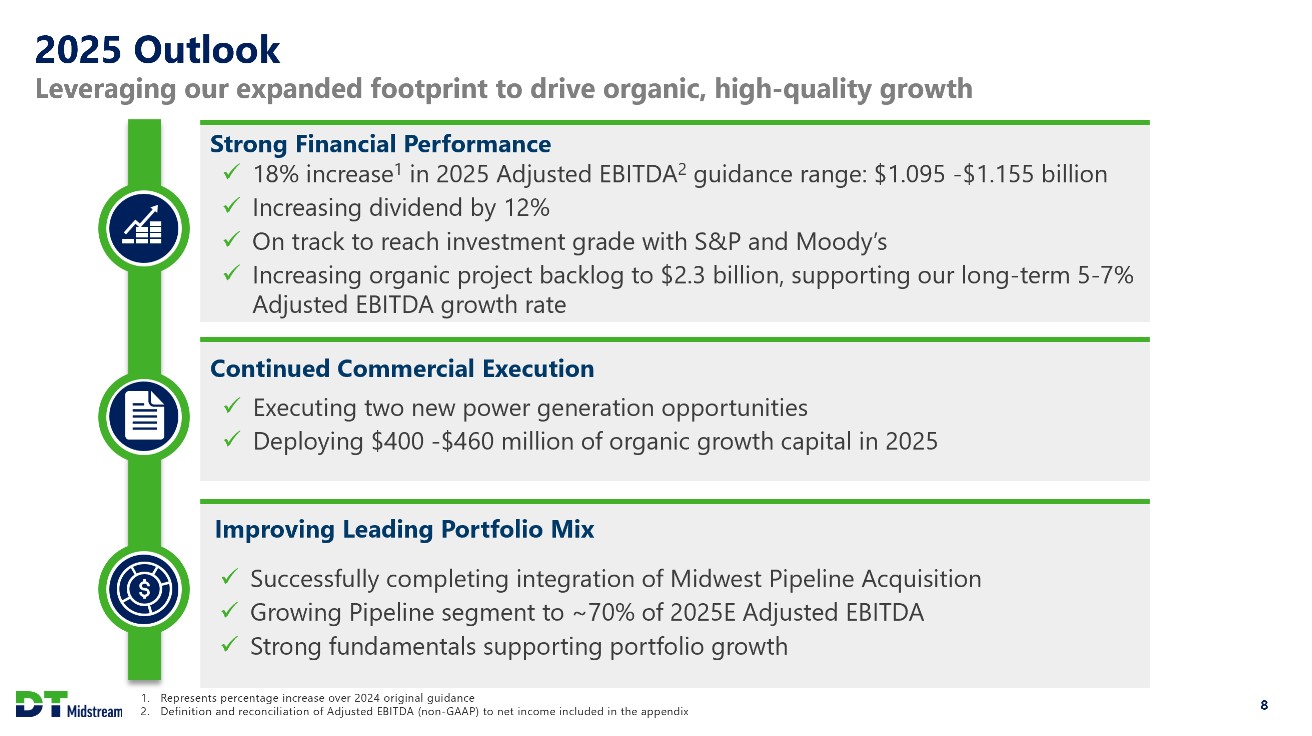Click the 2025 Outlook title
The width and height of the screenshot is (1312, 736).
(158, 48)
